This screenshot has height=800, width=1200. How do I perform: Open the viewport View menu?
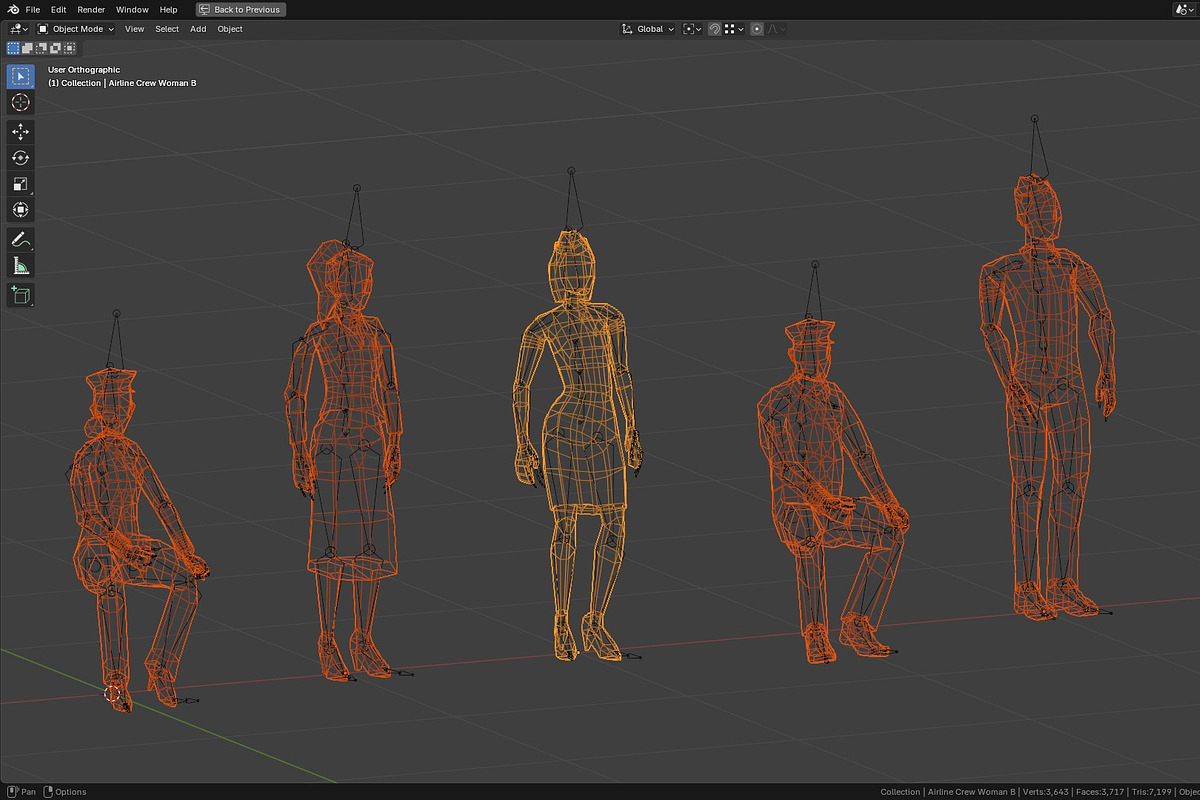[x=134, y=29]
